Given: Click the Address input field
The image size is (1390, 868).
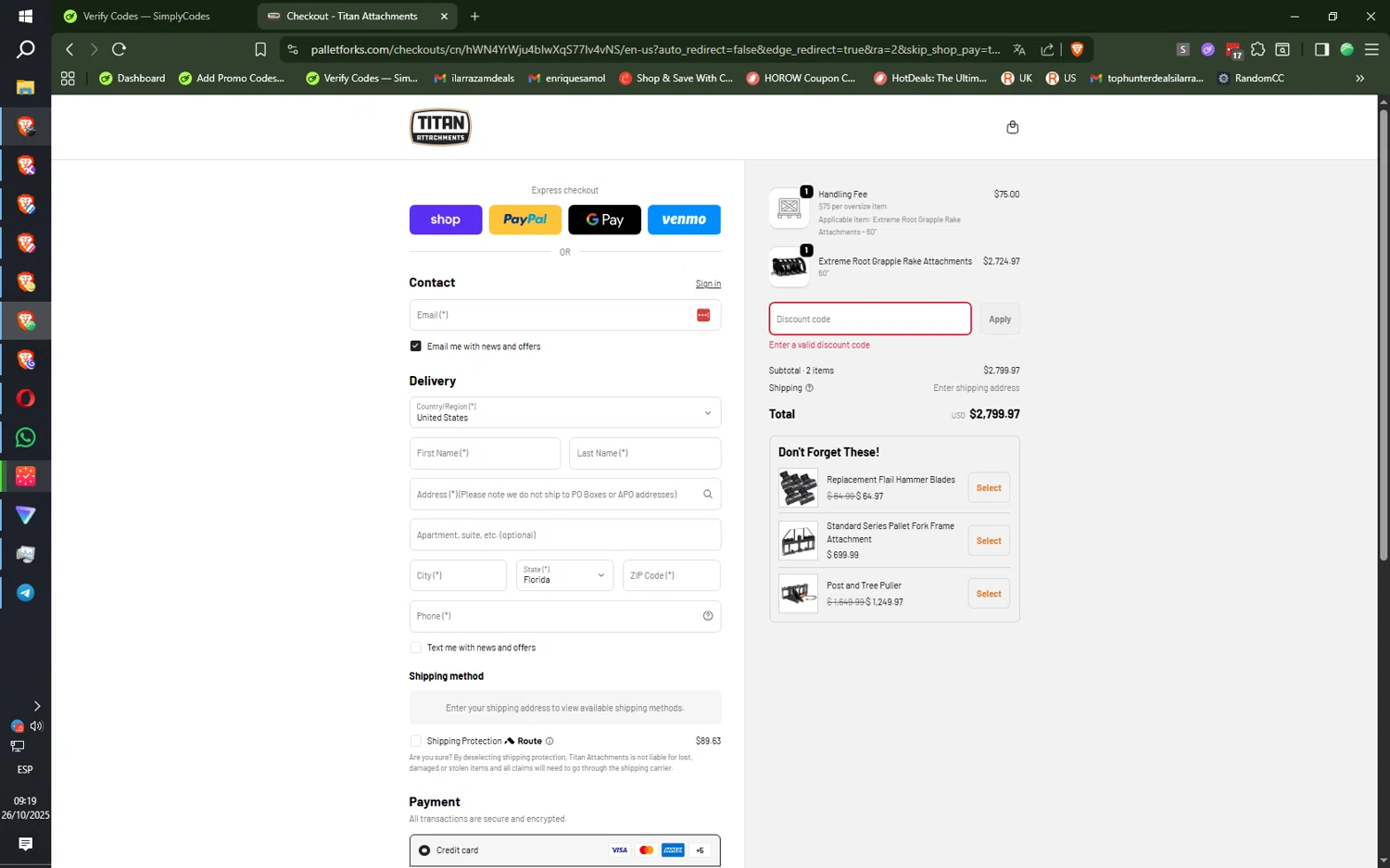Looking at the screenshot, I should pos(565,494).
